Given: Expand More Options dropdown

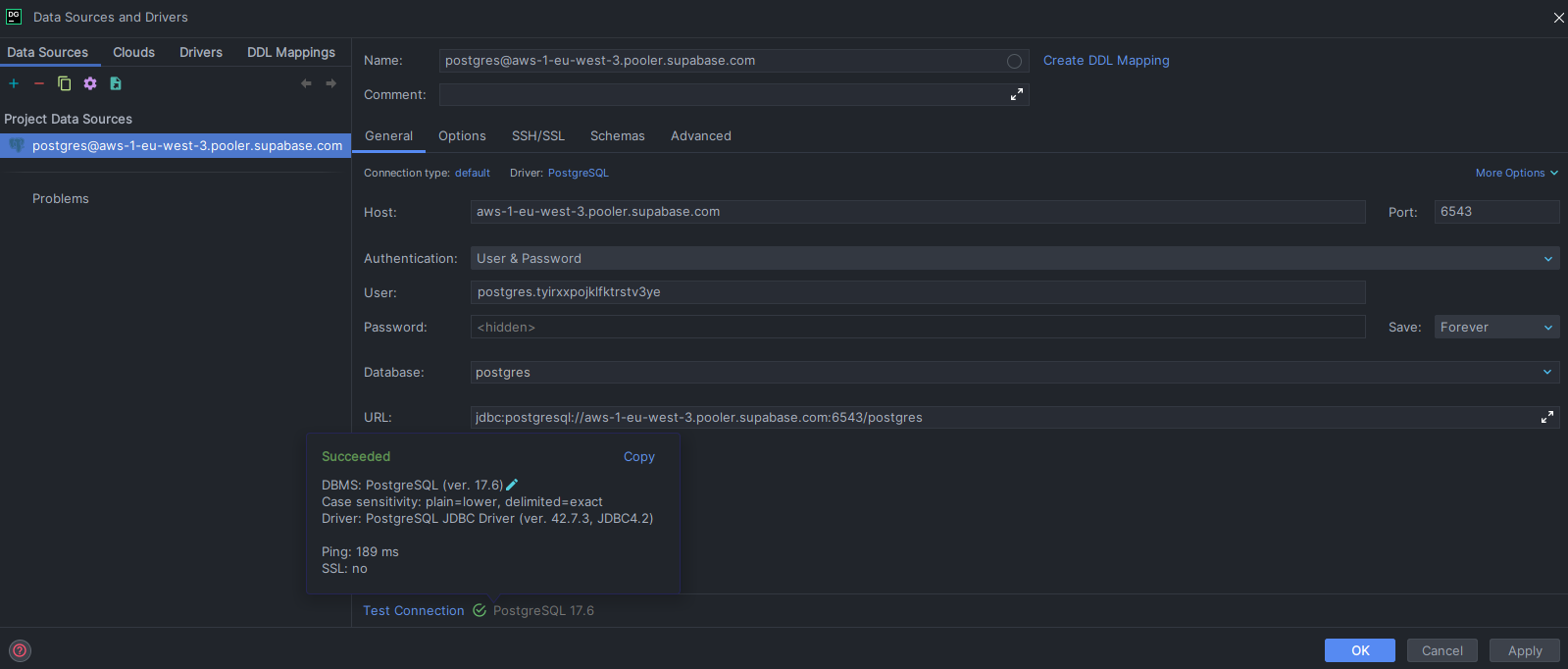Looking at the screenshot, I should 1516,173.
